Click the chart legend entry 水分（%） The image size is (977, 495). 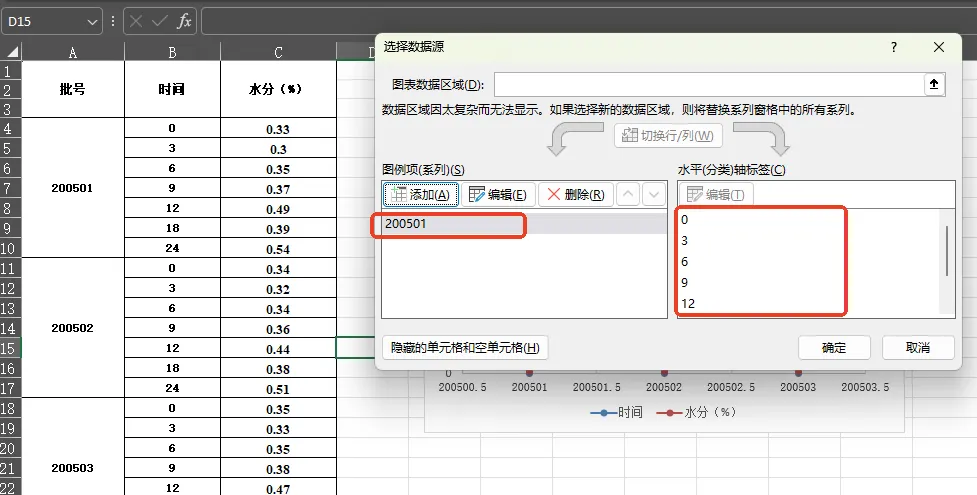click(x=697, y=412)
